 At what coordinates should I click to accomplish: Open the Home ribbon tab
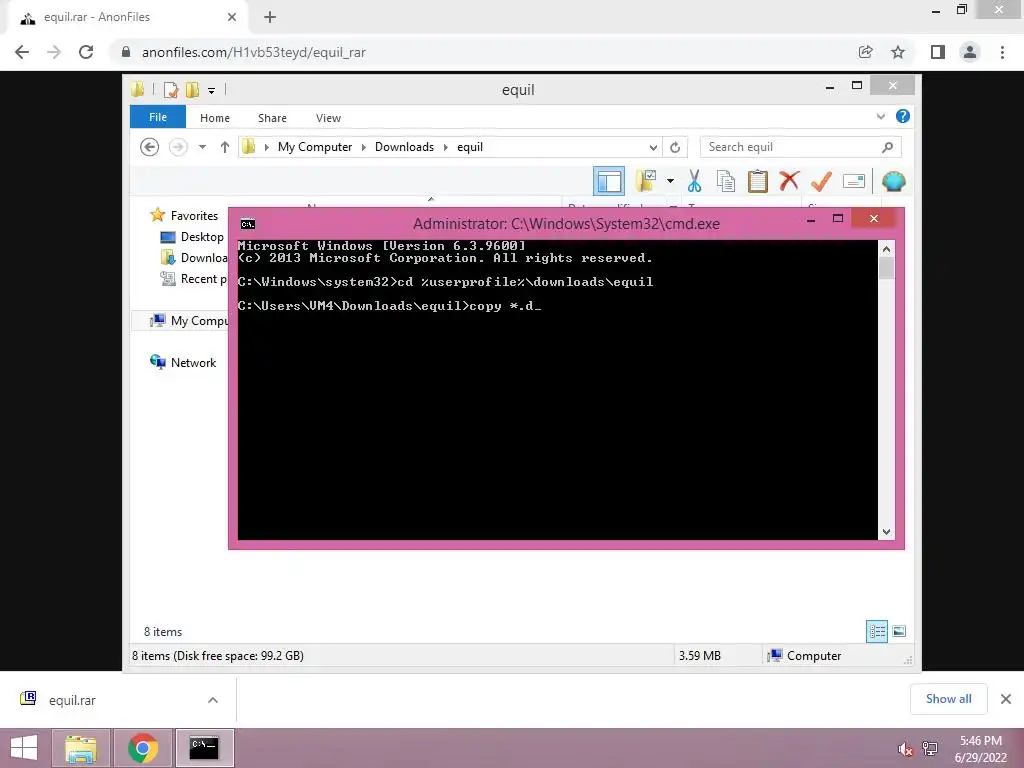[215, 118]
